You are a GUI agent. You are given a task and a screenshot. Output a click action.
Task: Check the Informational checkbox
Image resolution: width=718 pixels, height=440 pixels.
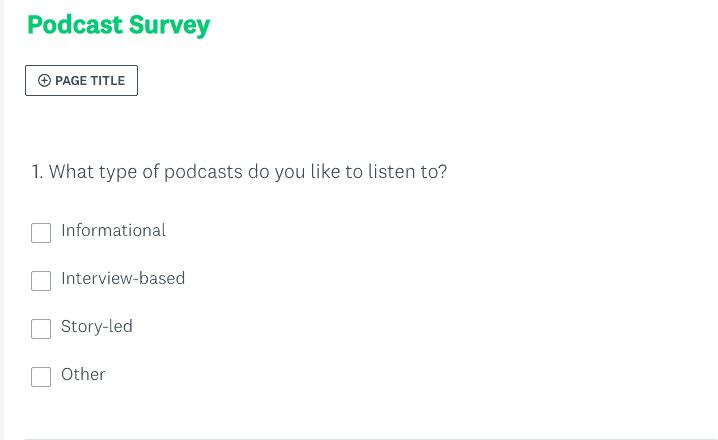pos(41,233)
